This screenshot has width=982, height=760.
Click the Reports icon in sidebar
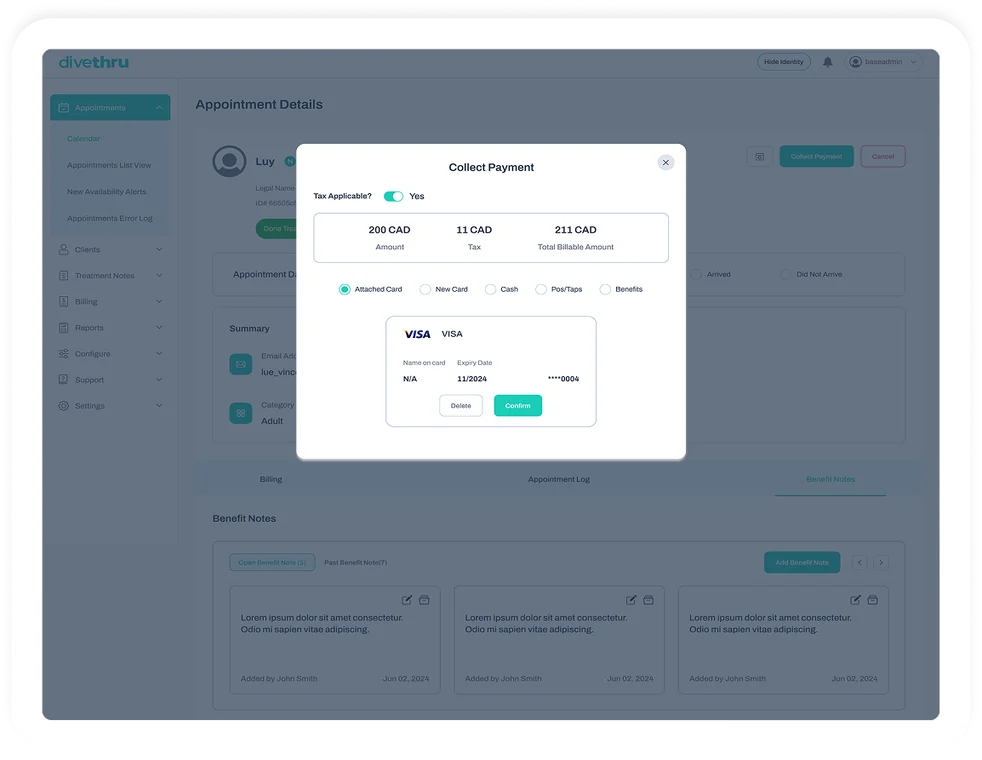[63, 327]
